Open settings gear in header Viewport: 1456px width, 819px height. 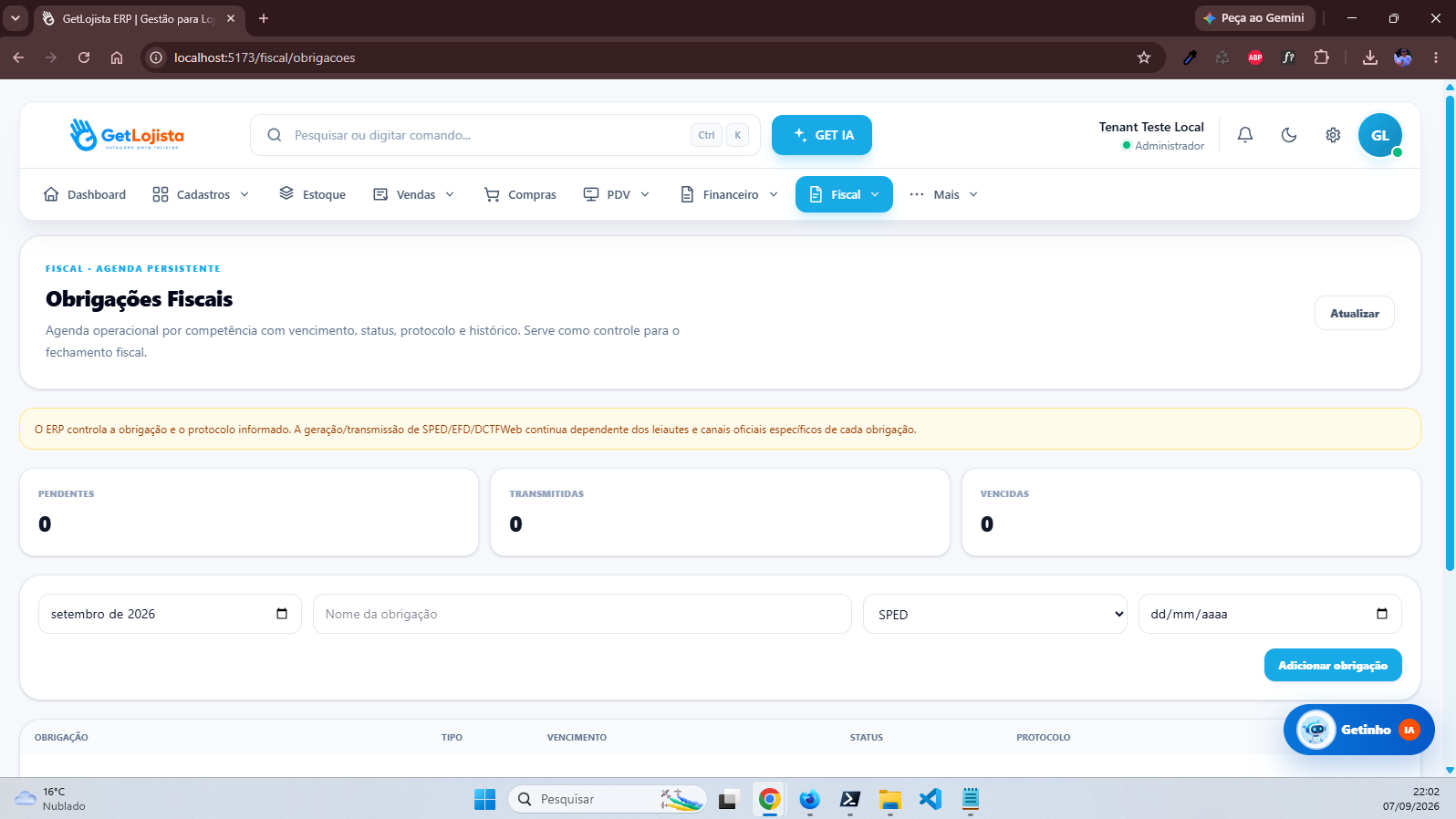(1333, 135)
